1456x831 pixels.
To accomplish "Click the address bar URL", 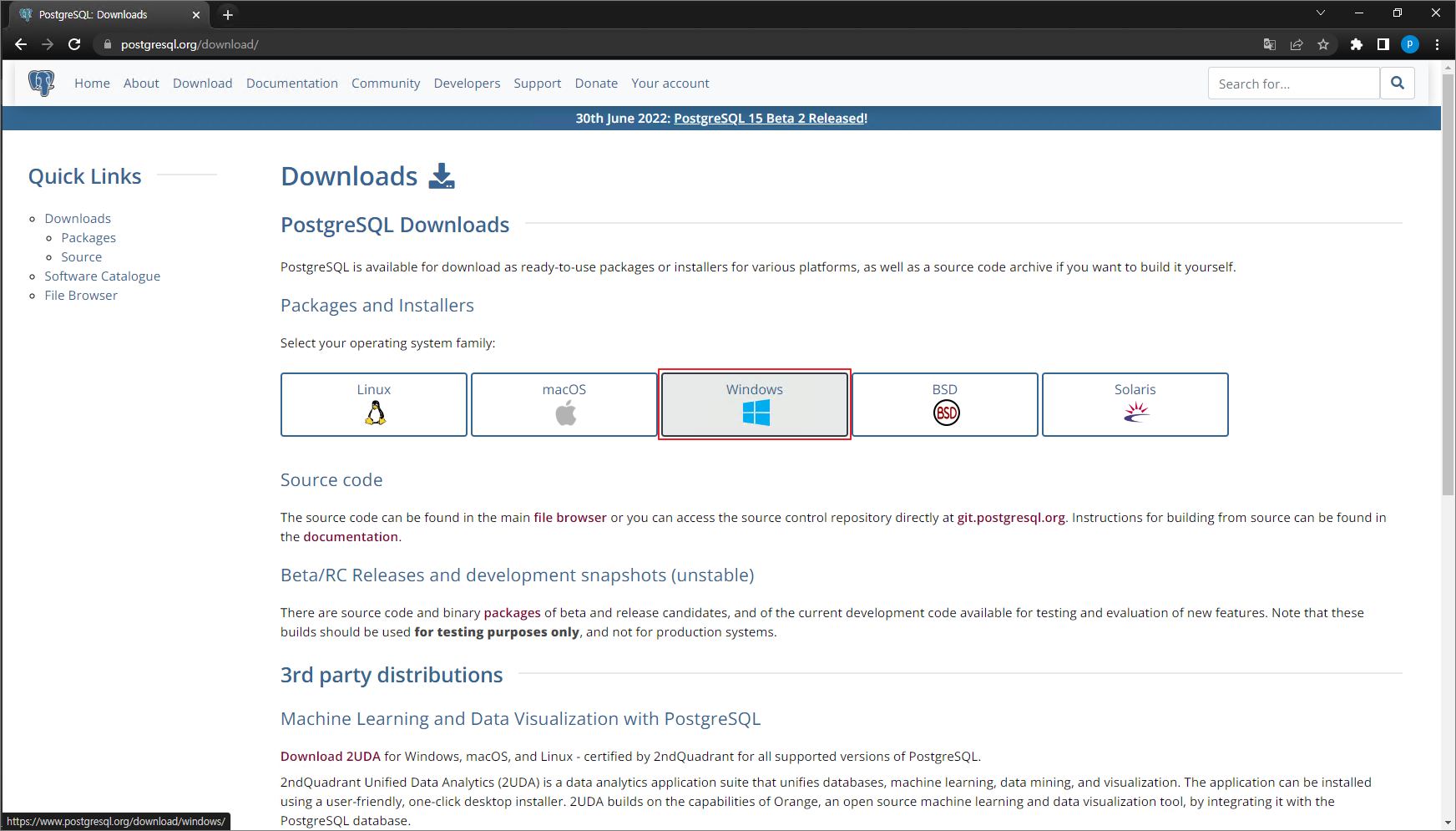I will click(x=190, y=44).
